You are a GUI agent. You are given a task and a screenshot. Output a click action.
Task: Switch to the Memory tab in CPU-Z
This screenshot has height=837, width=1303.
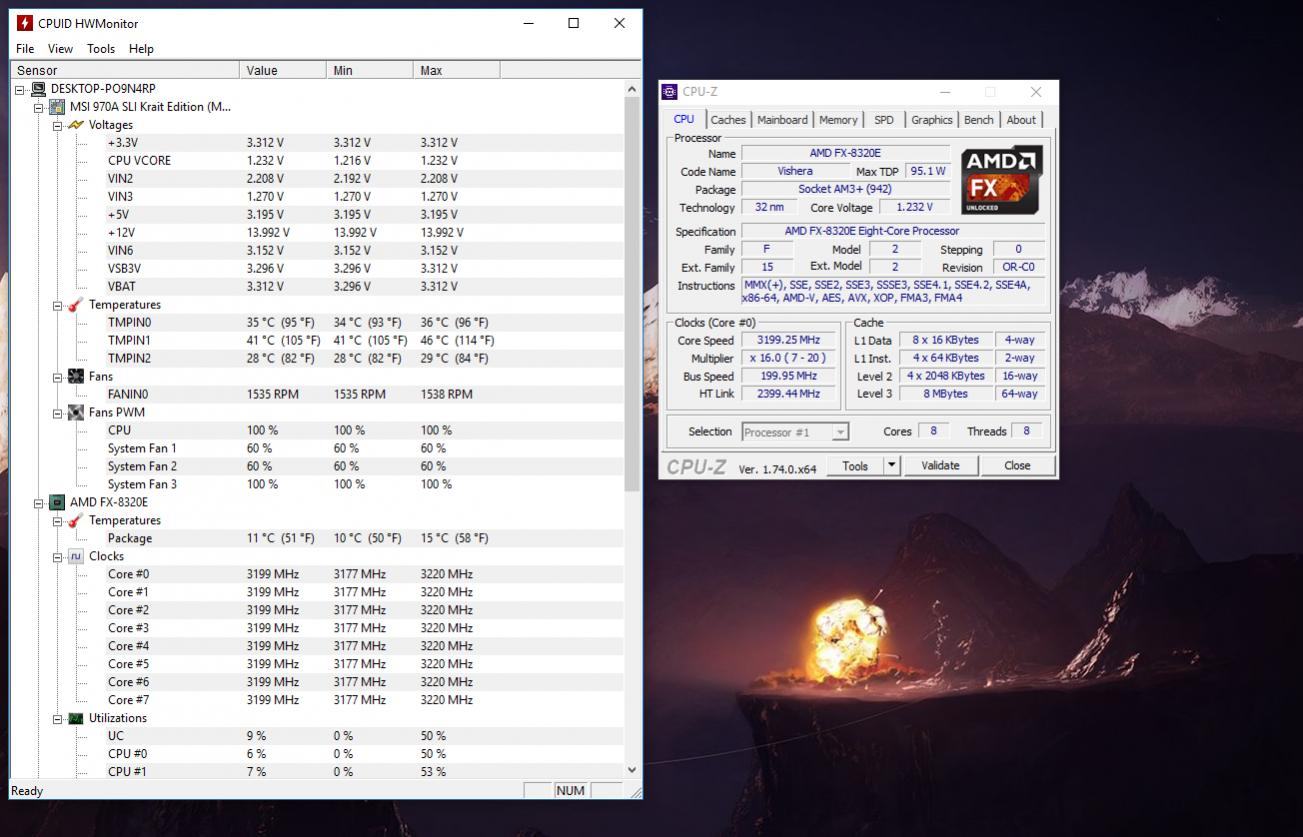point(838,120)
